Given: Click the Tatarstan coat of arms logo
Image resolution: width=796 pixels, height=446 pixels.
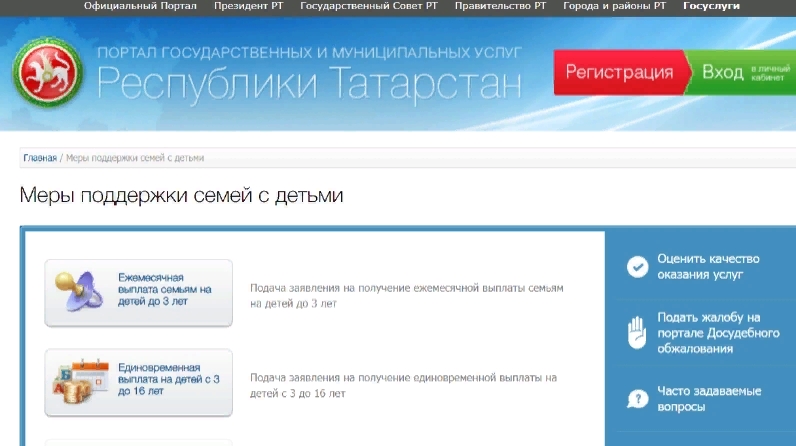Looking at the screenshot, I should (x=48, y=73).
